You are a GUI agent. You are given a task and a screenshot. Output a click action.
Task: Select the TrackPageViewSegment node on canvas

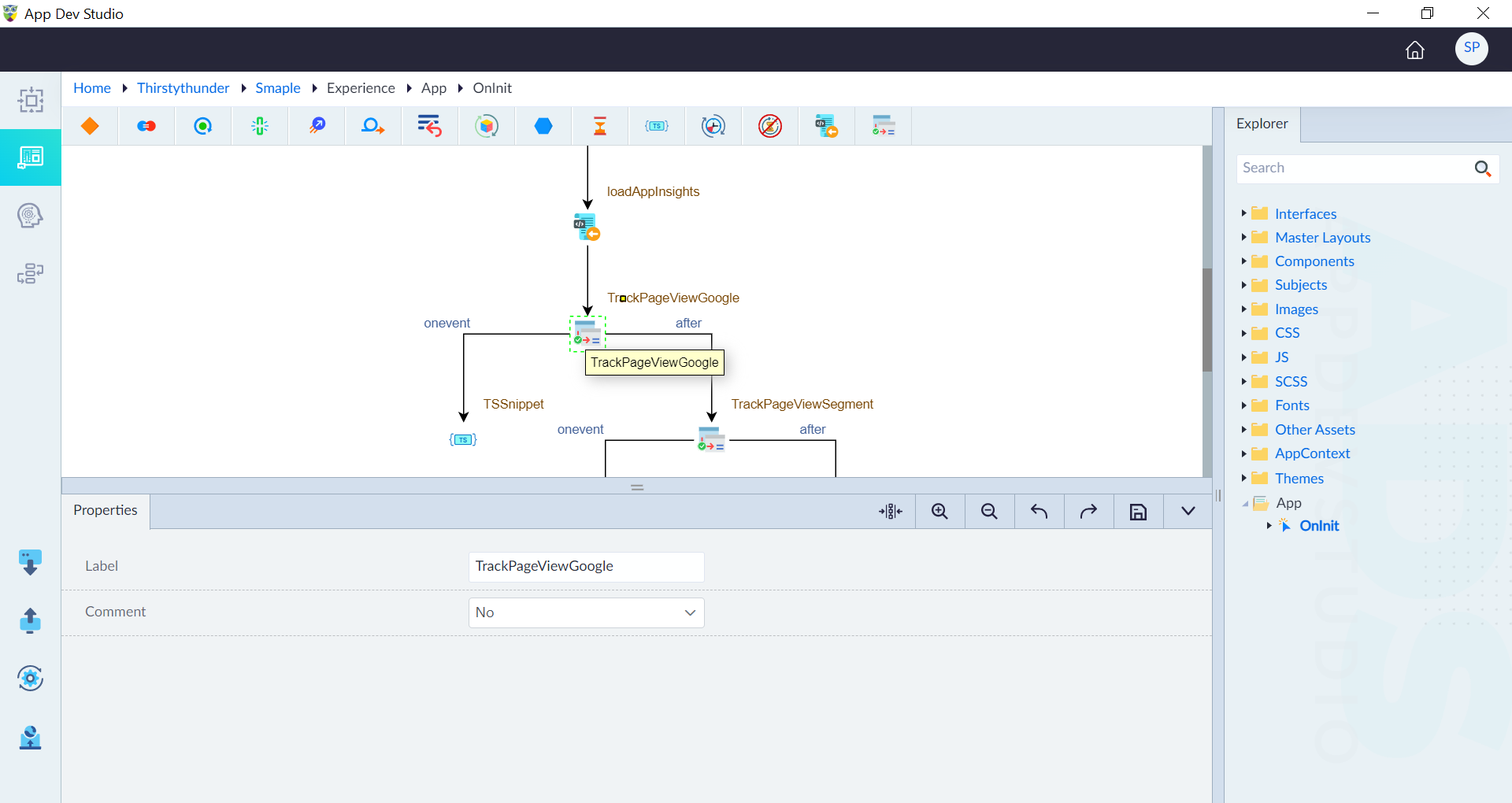(x=711, y=439)
